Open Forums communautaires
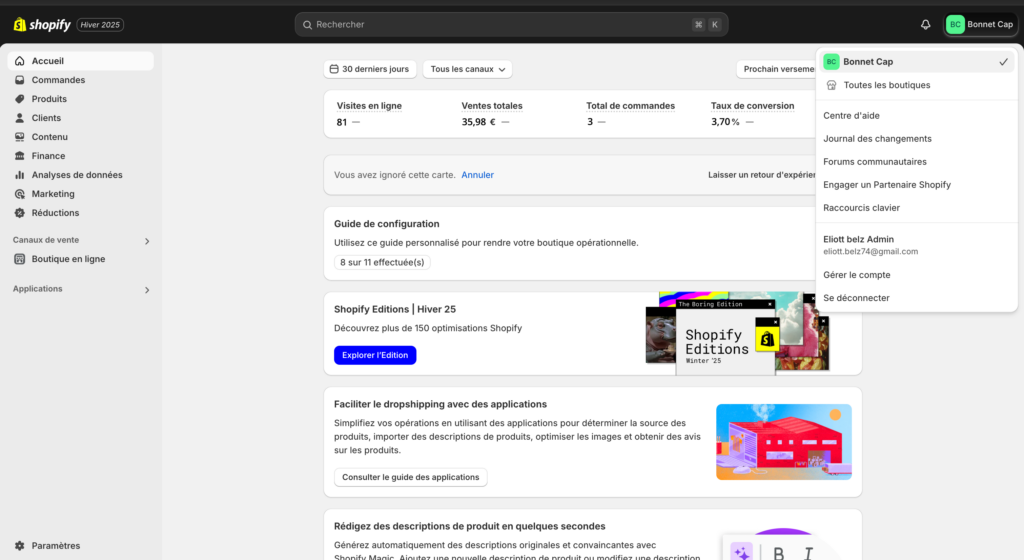 point(874,161)
